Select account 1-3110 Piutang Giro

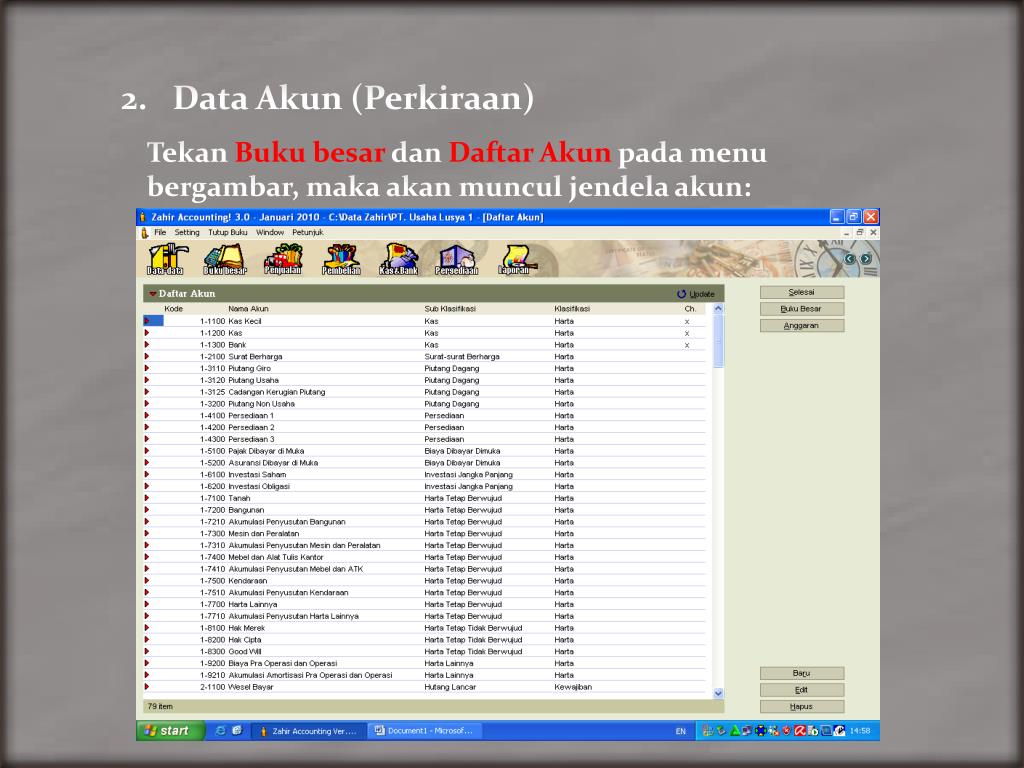click(x=424, y=368)
